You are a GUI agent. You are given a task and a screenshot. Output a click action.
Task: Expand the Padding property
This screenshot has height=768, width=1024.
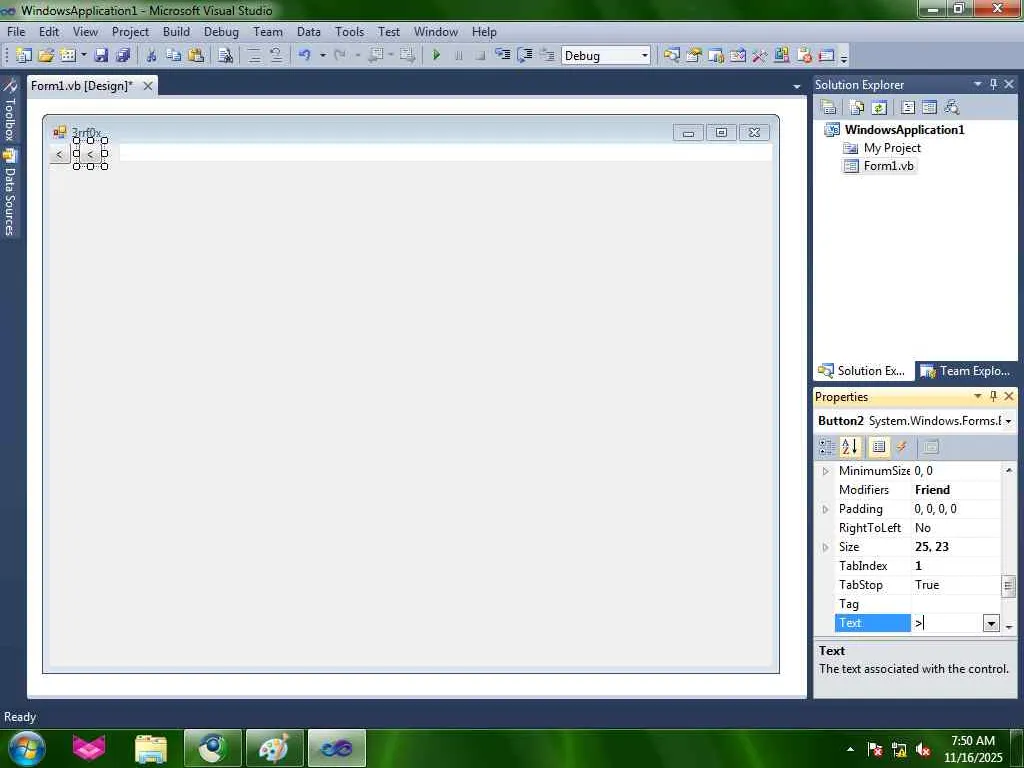point(825,509)
